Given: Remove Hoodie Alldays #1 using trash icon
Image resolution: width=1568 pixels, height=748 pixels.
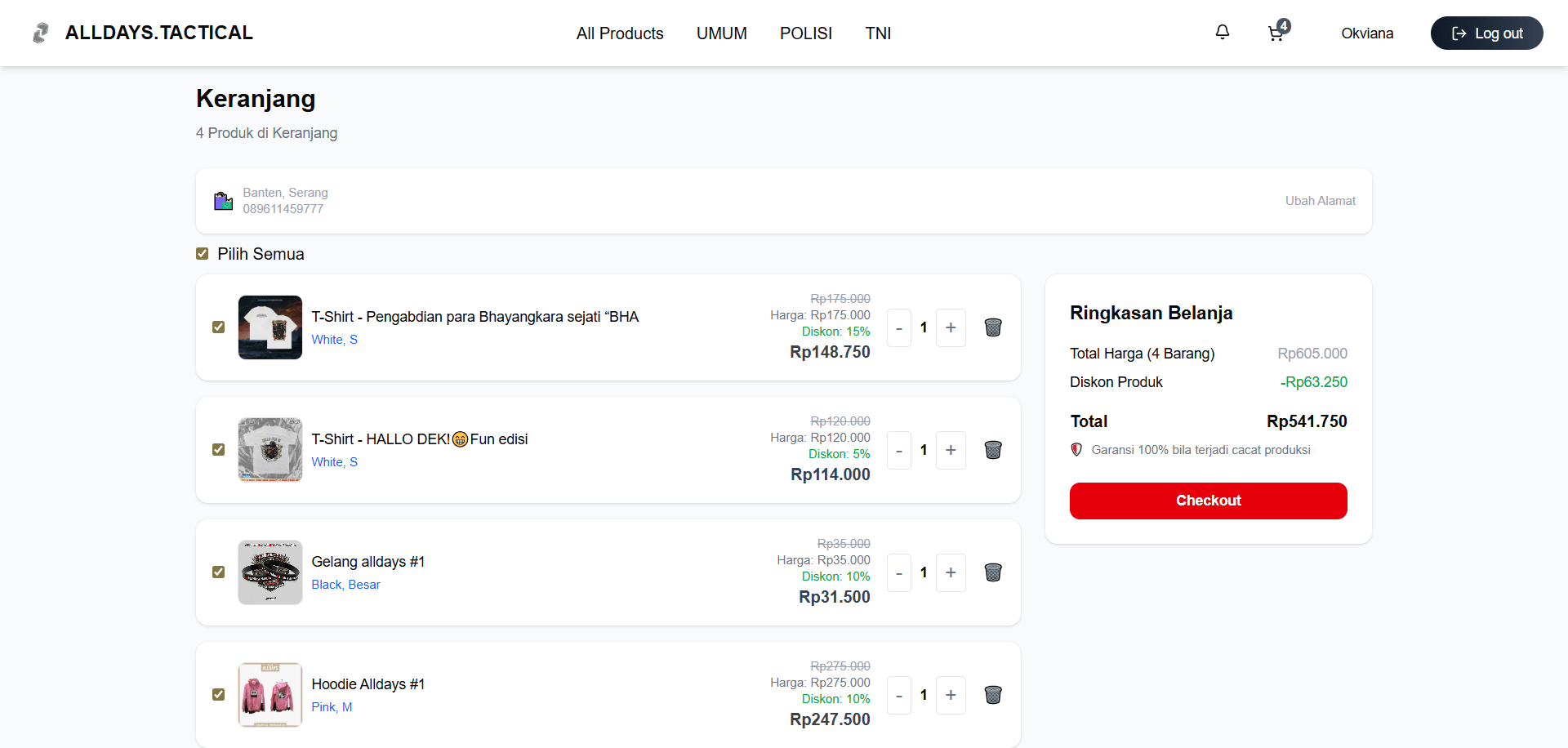Looking at the screenshot, I should tap(993, 695).
